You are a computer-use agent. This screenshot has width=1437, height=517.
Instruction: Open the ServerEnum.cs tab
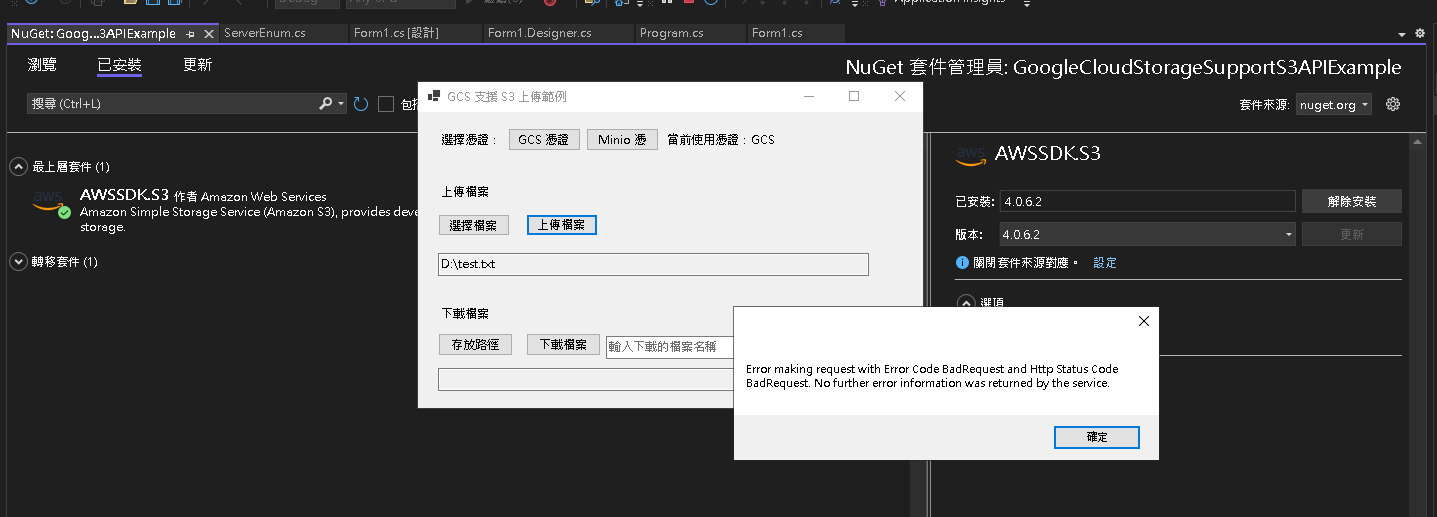coord(265,33)
